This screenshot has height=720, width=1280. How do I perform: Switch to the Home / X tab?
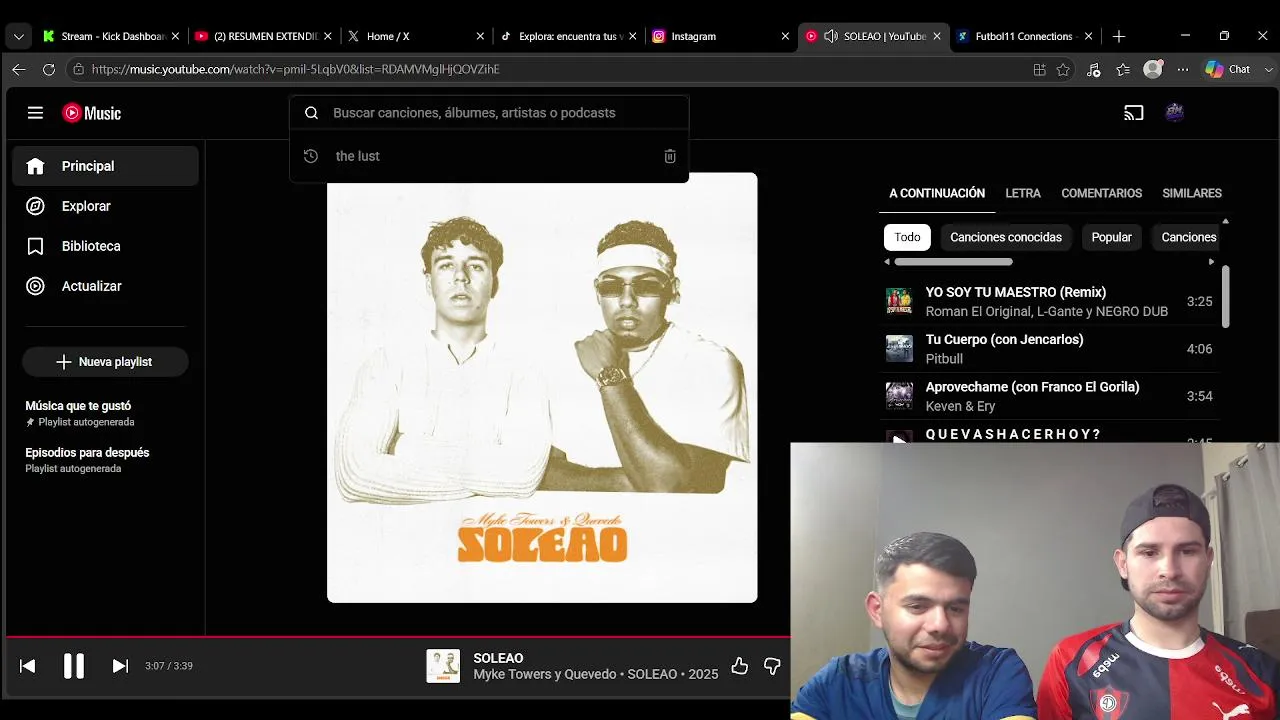coord(415,36)
